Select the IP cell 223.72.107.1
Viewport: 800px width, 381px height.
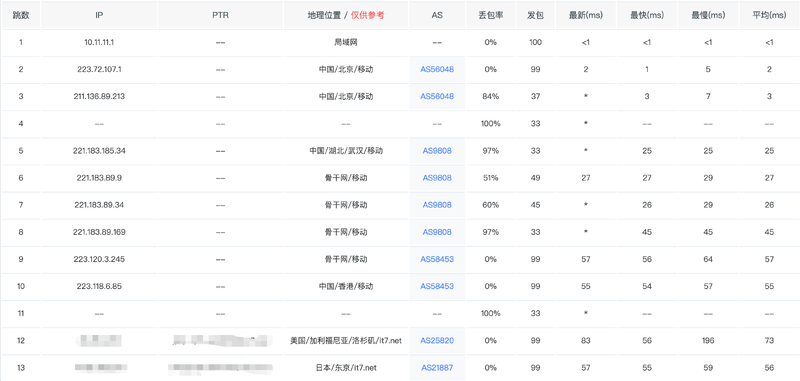(x=99, y=69)
